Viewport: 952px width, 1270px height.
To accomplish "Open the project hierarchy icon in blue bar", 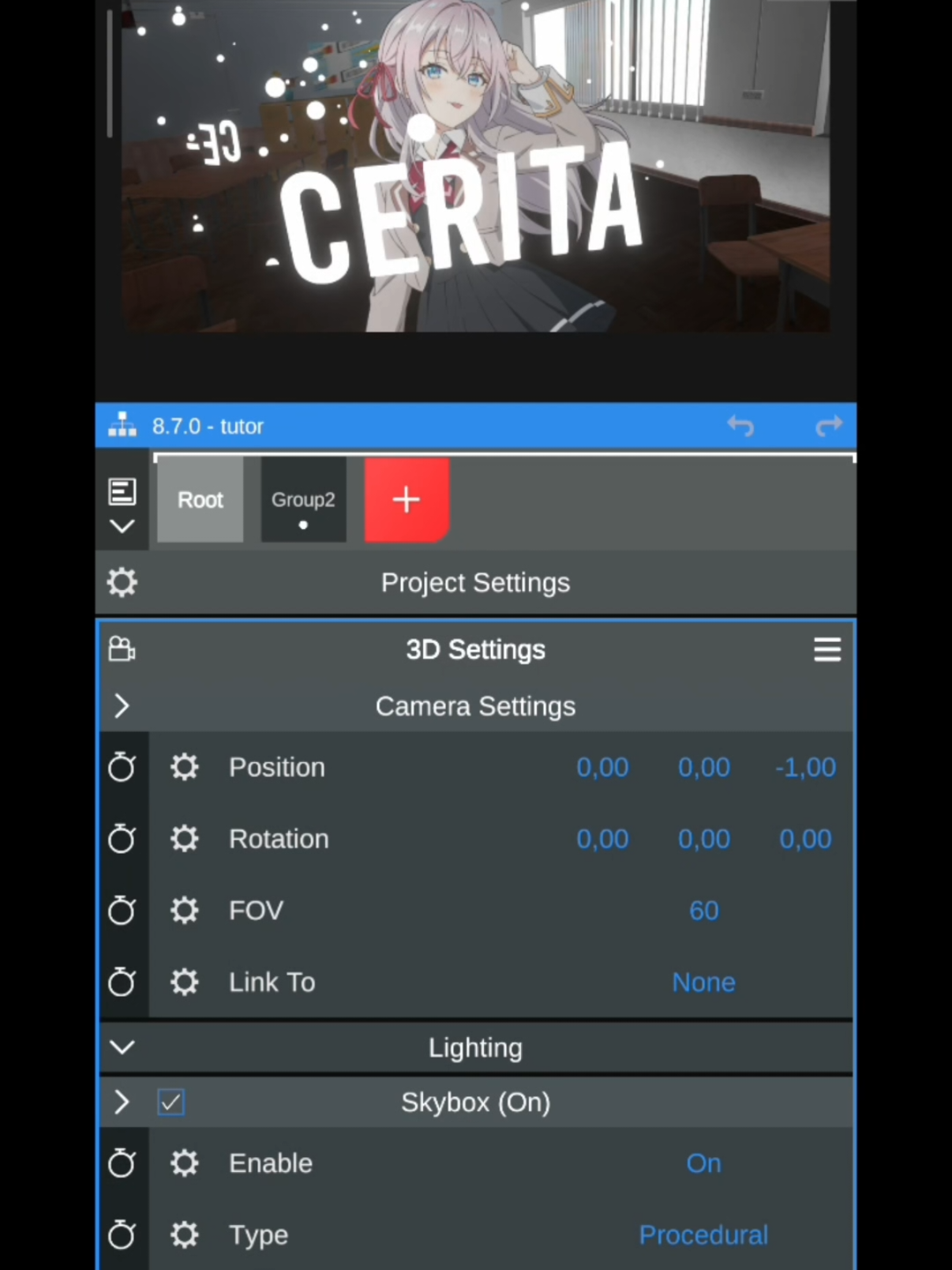I will tap(122, 426).
